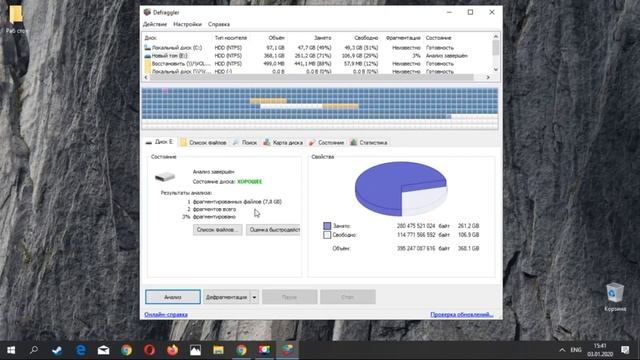This screenshot has height=360, width=640.
Task: Click the Анализ завершён status cell
Action: coord(447,56)
